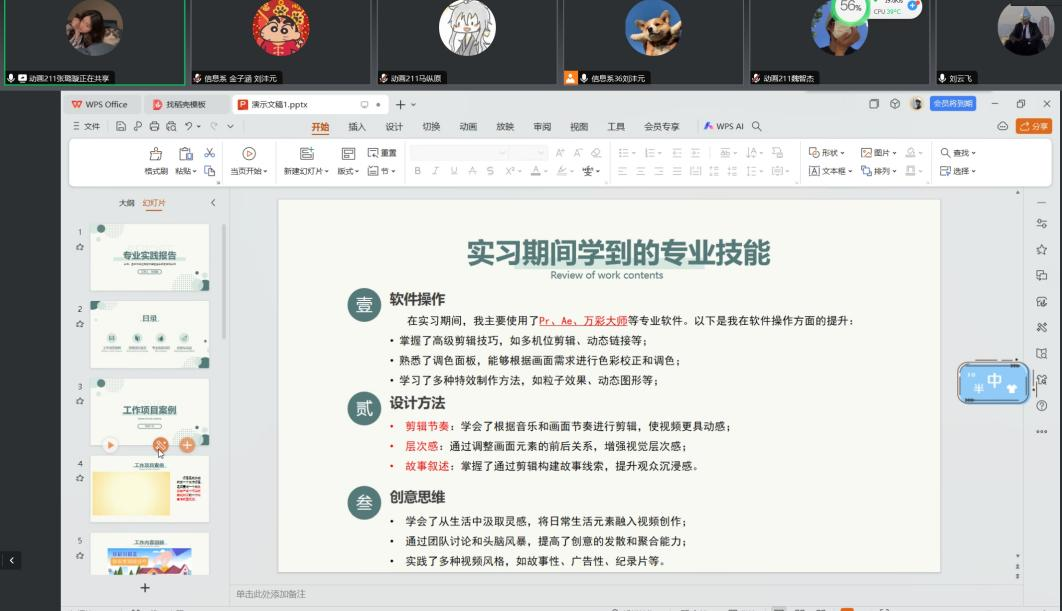Click the Print icon in quick access bar
The height and width of the screenshot is (611, 1062).
pyautogui.click(x=154, y=126)
